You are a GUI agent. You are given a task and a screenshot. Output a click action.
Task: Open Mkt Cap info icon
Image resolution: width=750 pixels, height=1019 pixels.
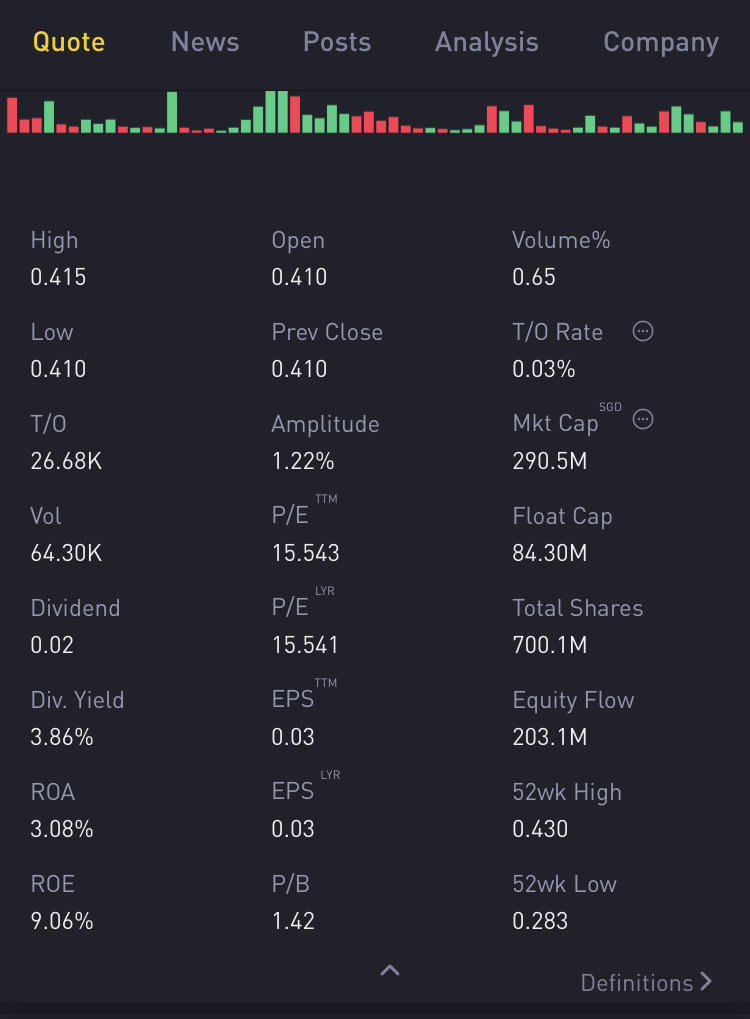coord(643,420)
